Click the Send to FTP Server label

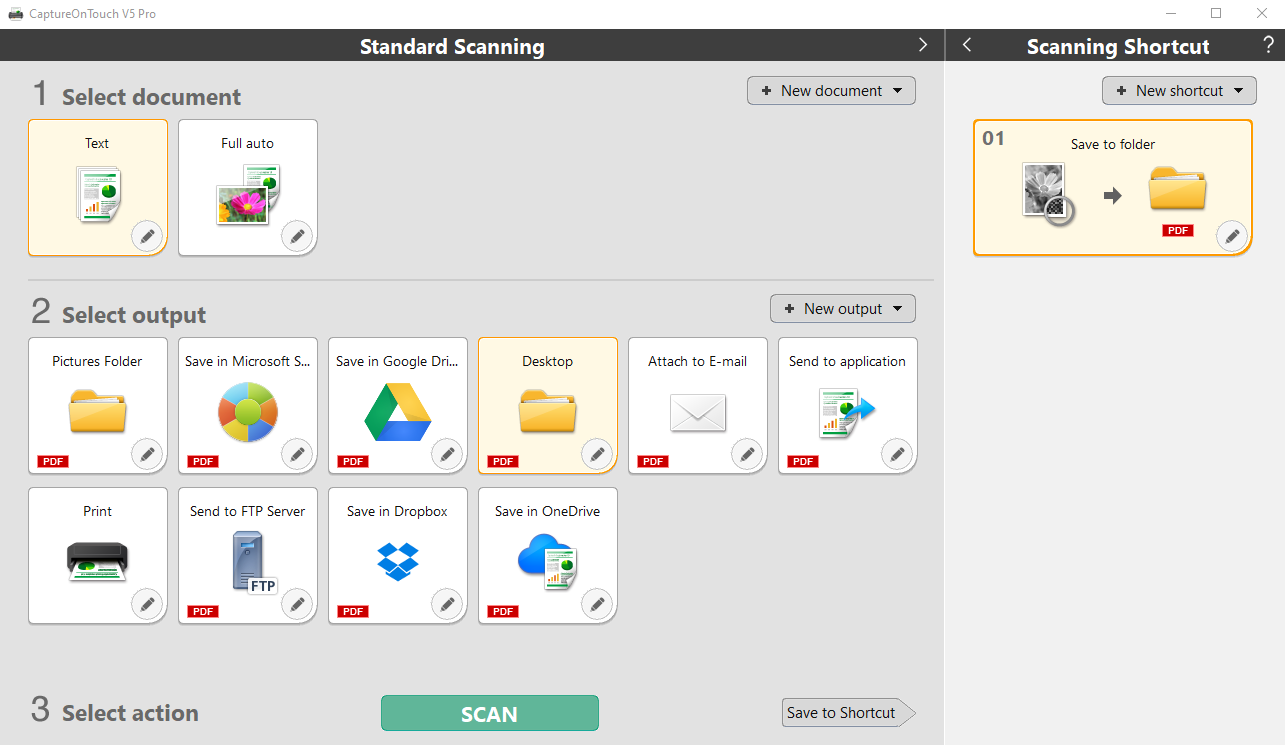coord(248,511)
